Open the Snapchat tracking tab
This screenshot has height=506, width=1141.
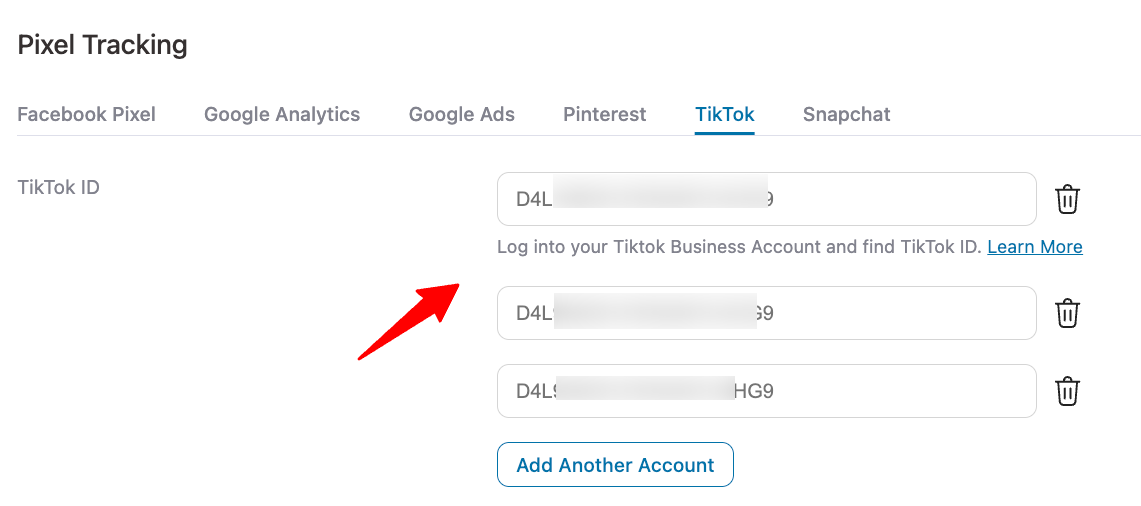point(847,114)
